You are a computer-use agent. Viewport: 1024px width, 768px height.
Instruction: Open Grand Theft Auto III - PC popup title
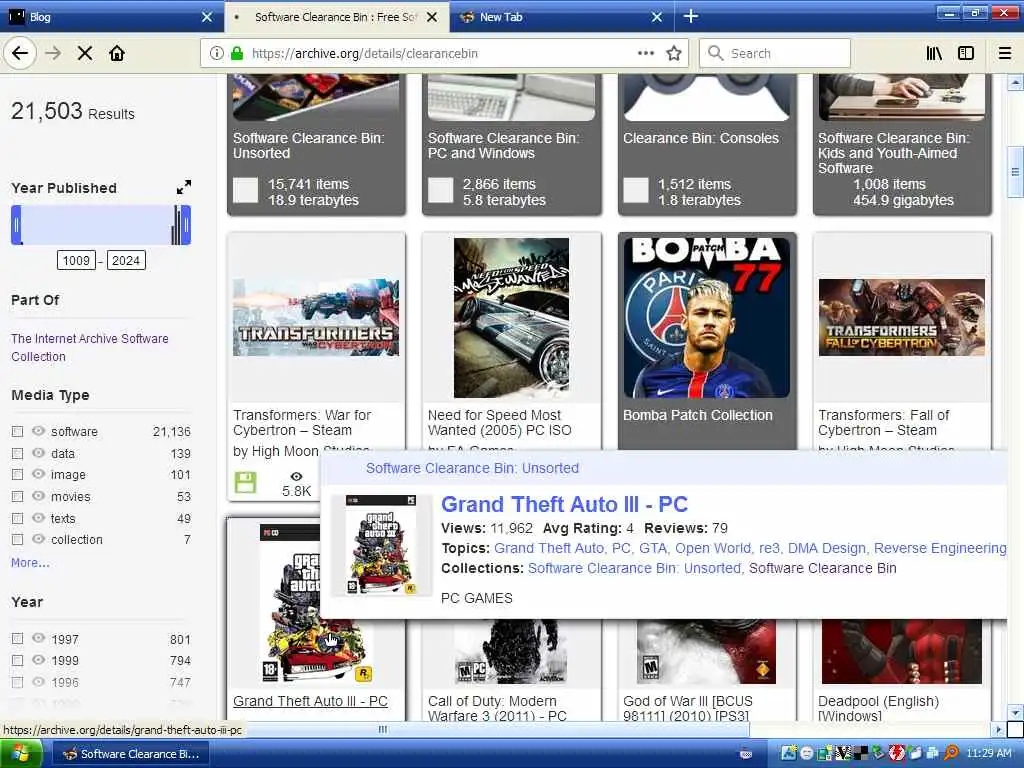pos(564,504)
